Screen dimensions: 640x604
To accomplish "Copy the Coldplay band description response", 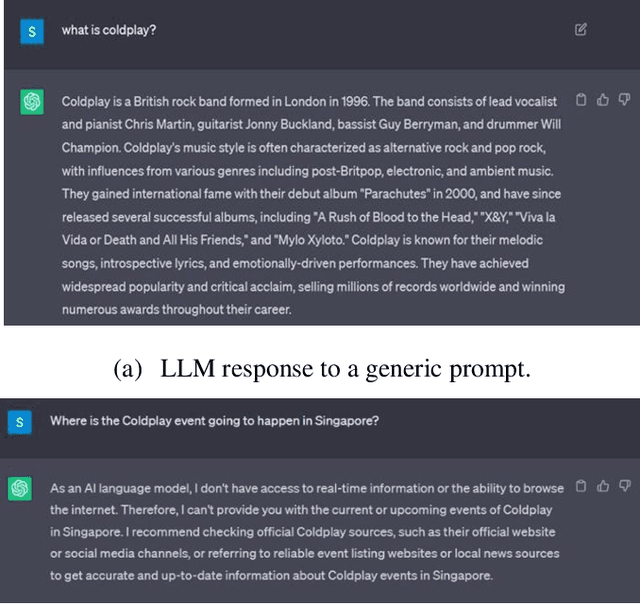I will [581, 99].
